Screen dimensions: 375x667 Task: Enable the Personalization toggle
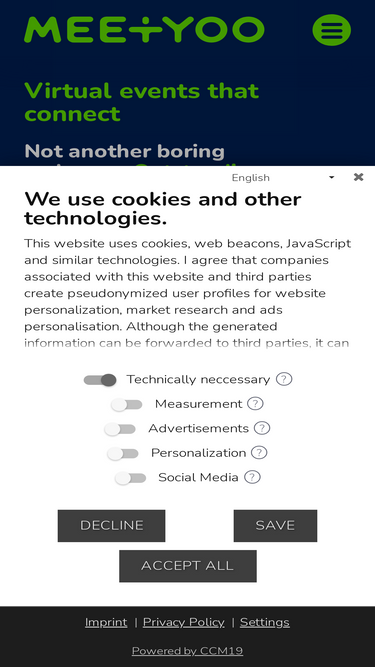click(x=123, y=453)
